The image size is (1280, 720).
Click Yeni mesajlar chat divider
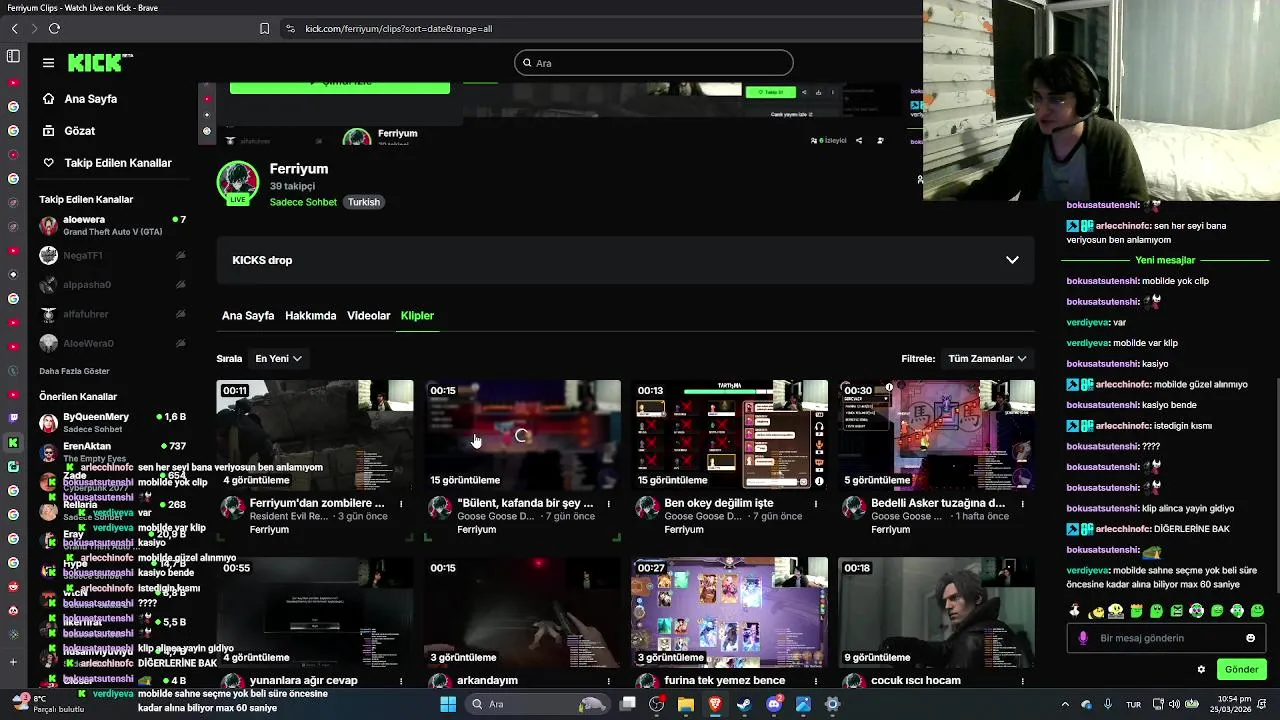(x=1165, y=261)
